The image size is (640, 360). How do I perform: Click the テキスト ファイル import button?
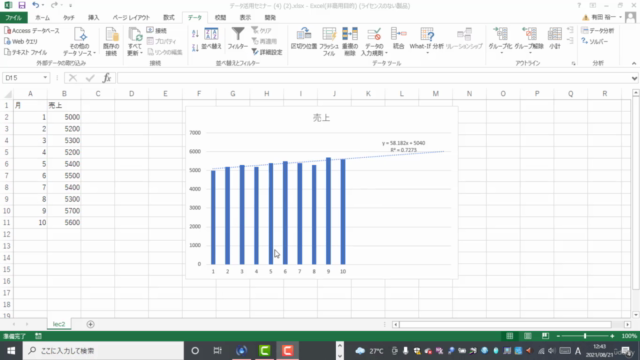click(x=26, y=52)
